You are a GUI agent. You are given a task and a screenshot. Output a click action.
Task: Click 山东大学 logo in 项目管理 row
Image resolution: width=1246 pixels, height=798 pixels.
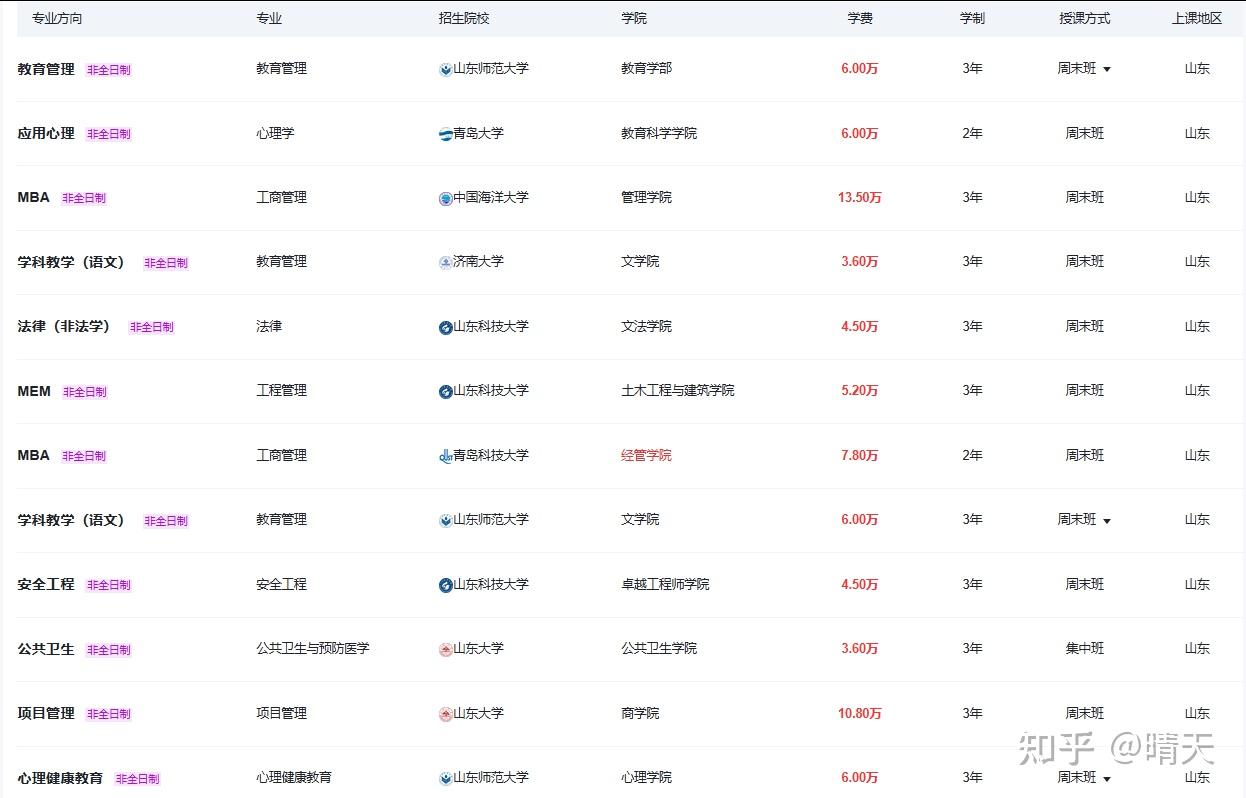tap(445, 715)
